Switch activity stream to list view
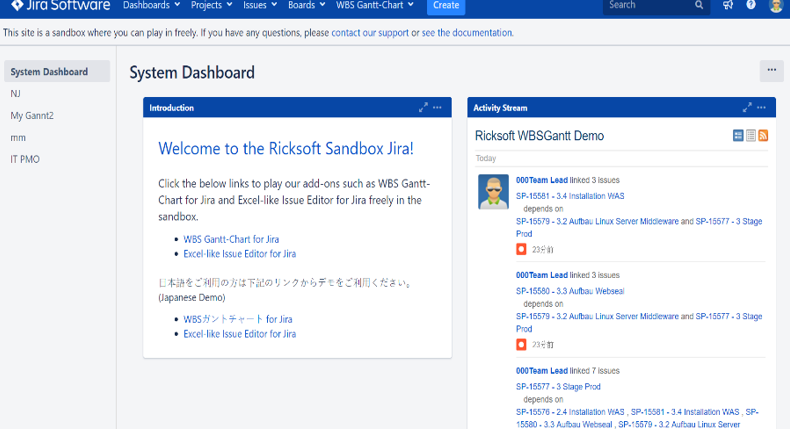The height and width of the screenshot is (444, 790). tap(751, 135)
